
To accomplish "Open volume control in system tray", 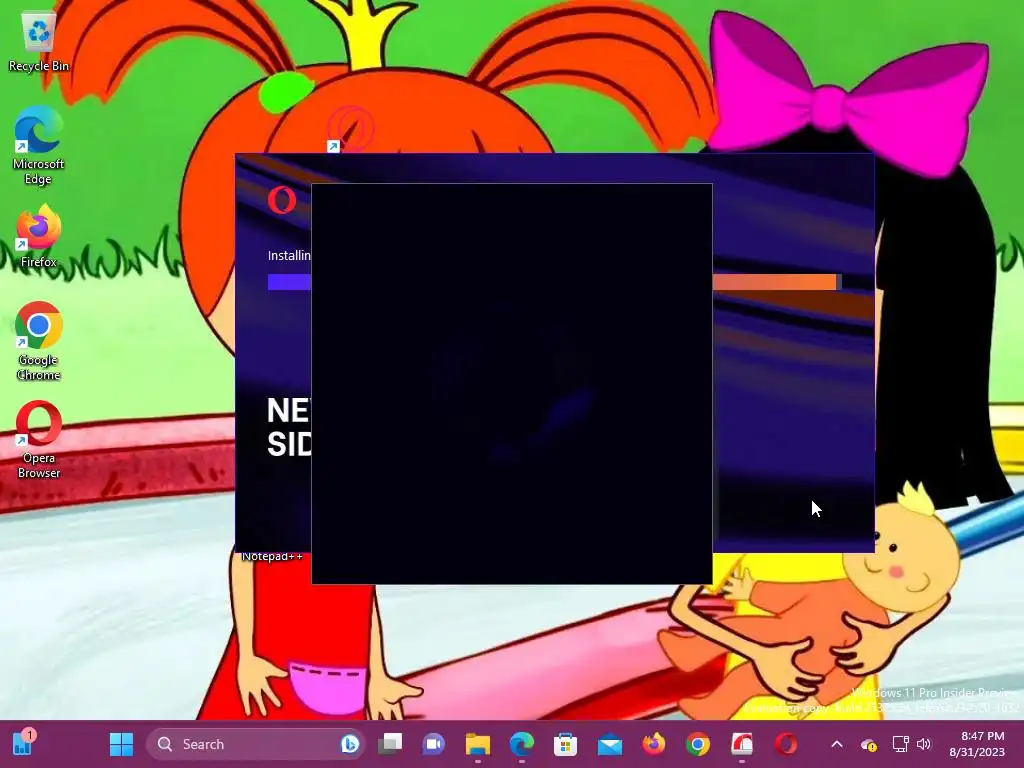I will [x=923, y=744].
